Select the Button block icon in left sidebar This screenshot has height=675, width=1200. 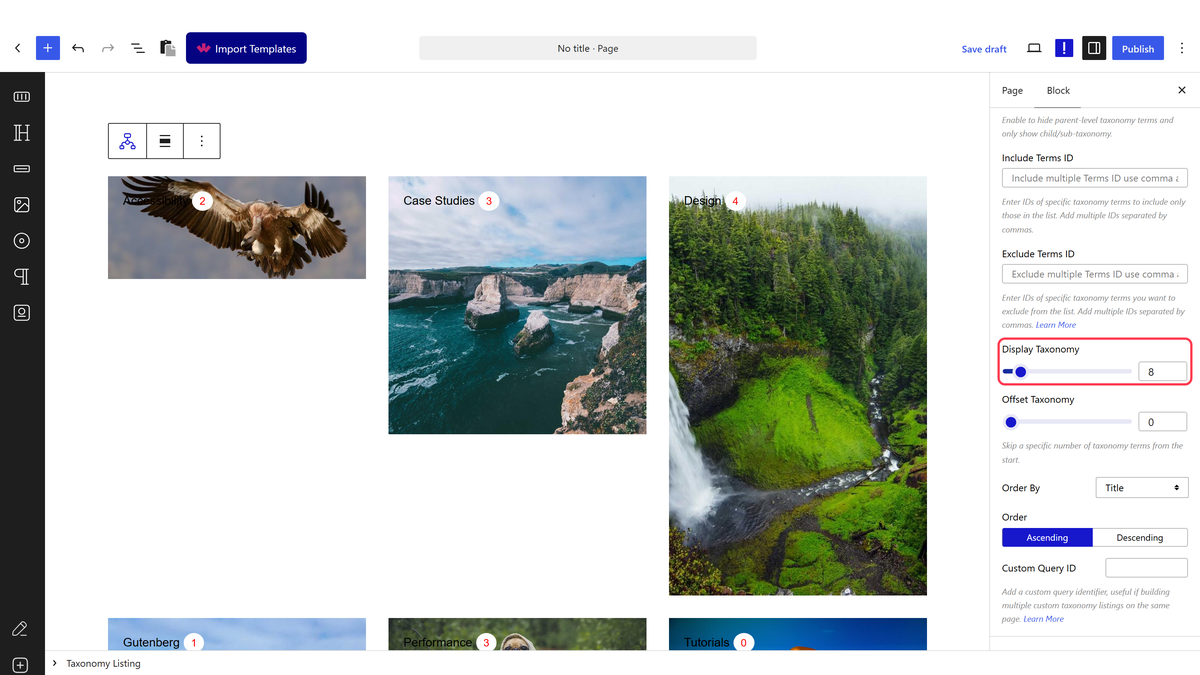click(x=22, y=169)
